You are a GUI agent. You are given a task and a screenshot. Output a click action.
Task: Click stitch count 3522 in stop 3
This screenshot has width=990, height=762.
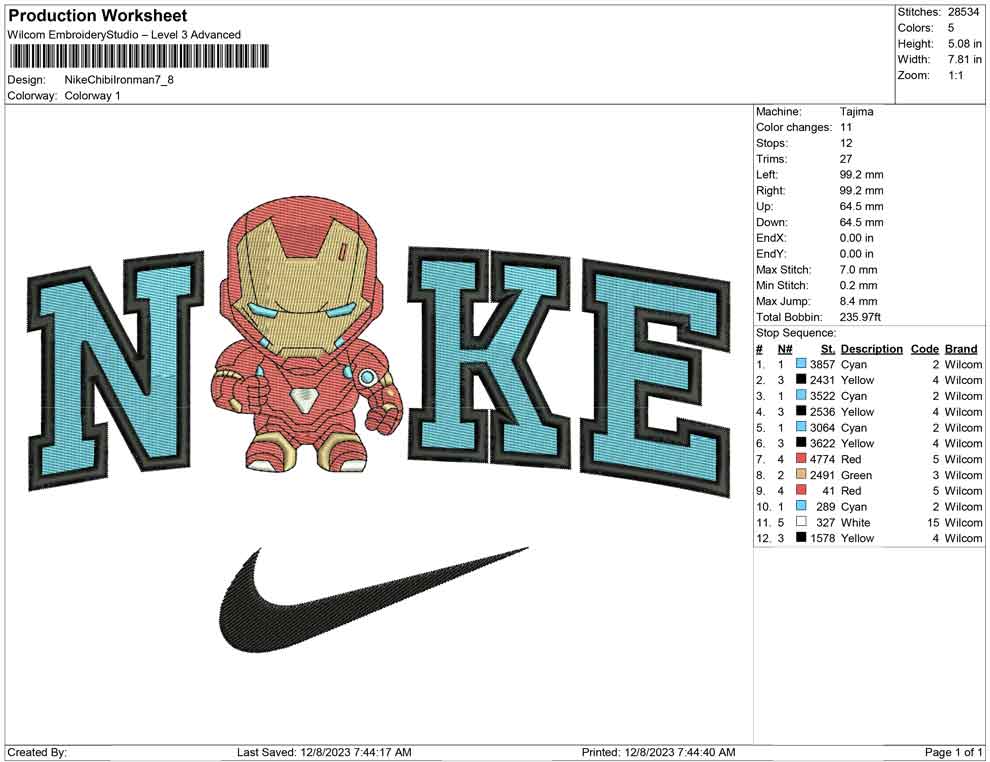point(822,395)
